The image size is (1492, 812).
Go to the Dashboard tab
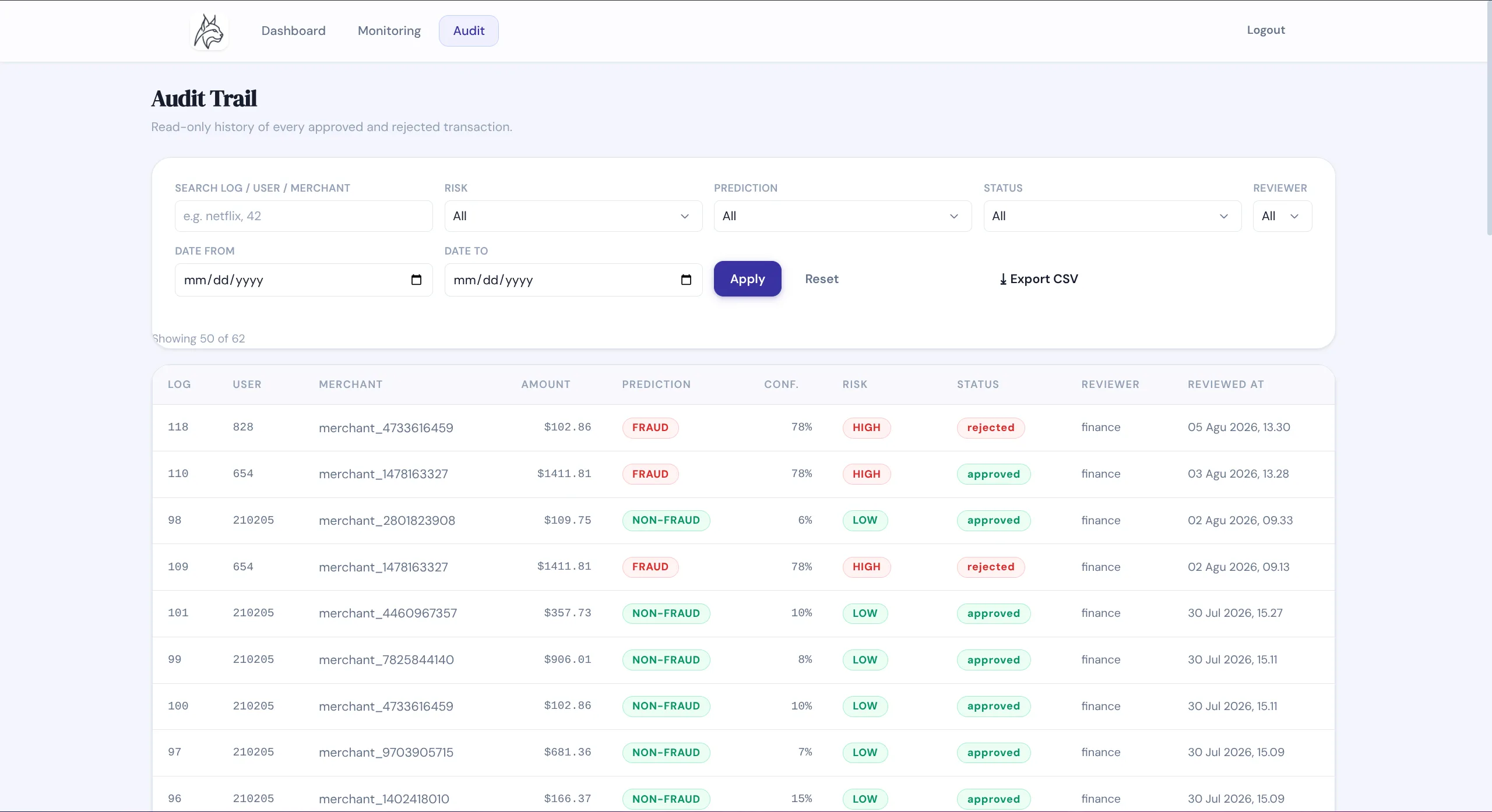click(293, 31)
